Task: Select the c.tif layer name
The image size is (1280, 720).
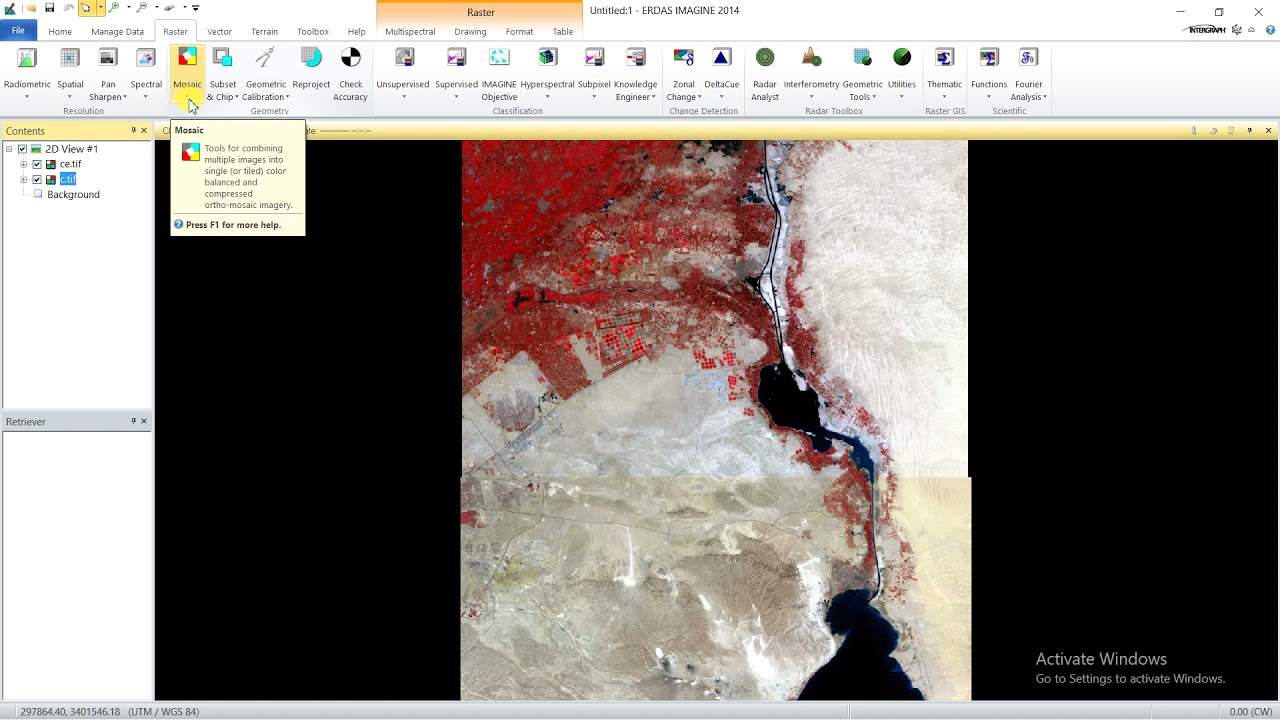Action: (x=68, y=180)
